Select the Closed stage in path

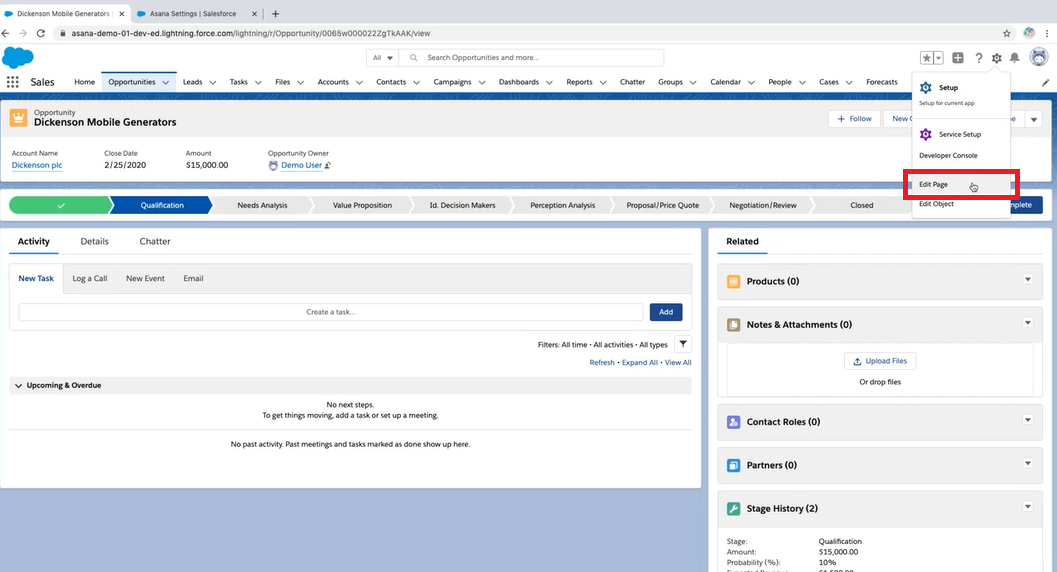pyautogui.click(x=862, y=205)
